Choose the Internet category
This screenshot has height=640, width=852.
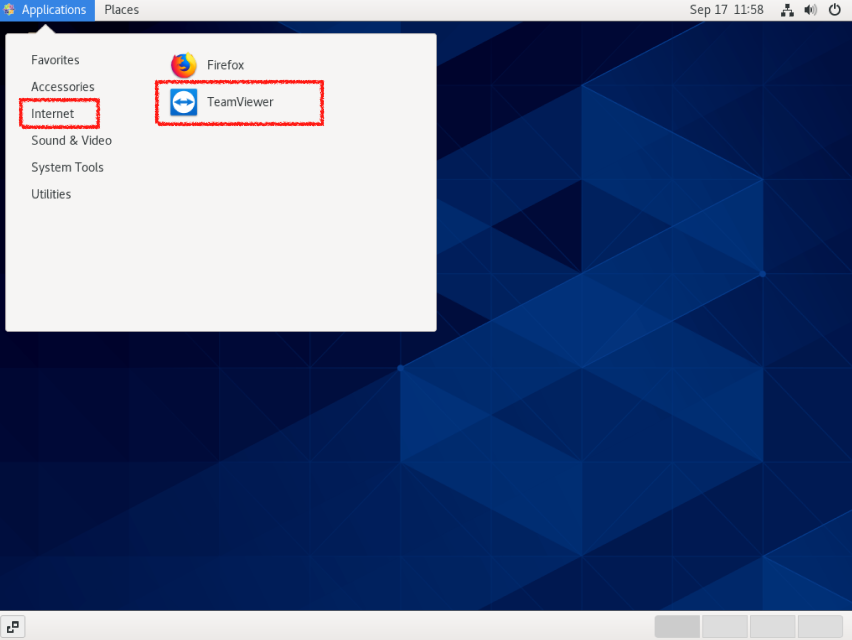[52, 114]
